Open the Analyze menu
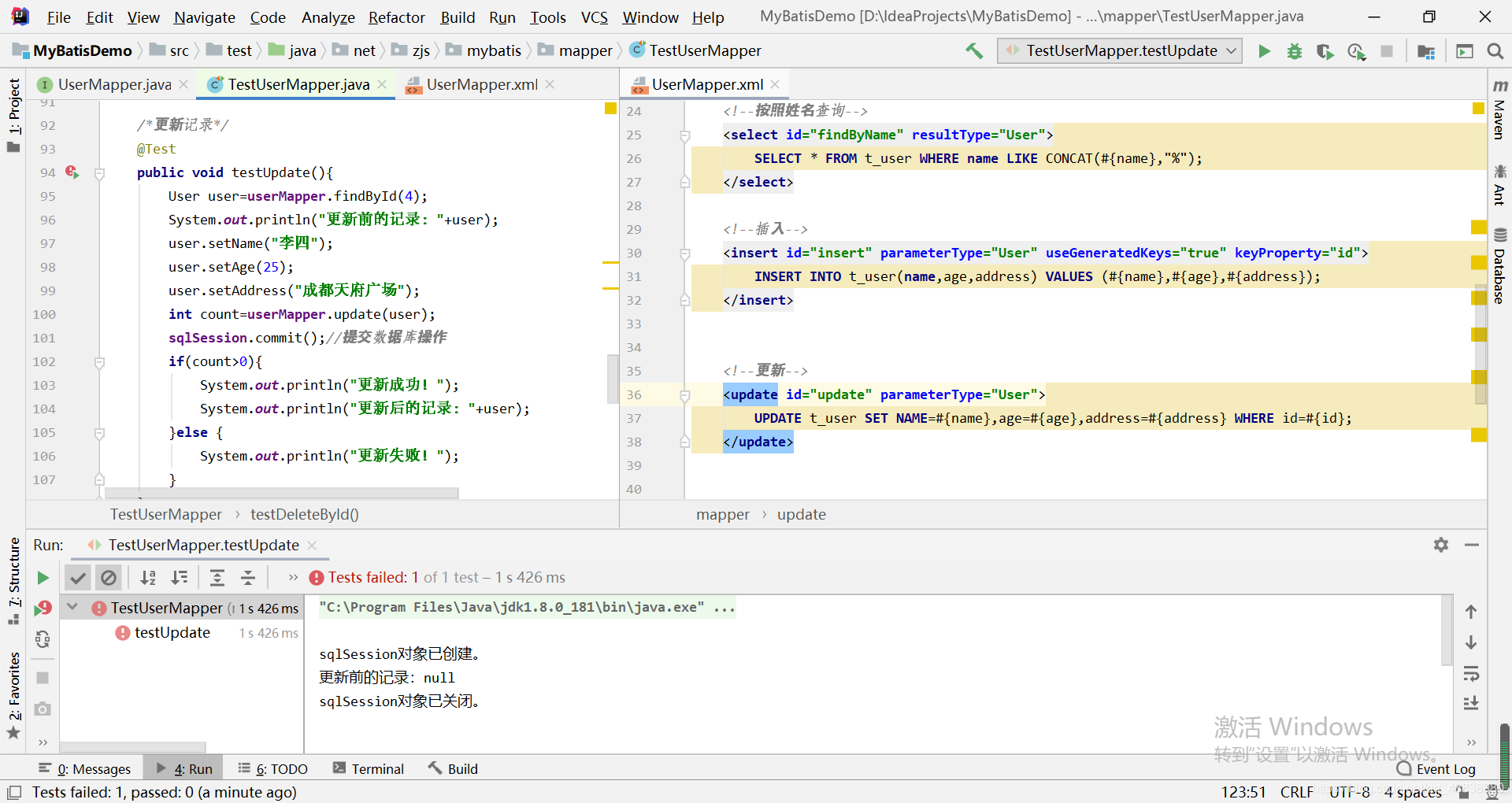 point(328,17)
